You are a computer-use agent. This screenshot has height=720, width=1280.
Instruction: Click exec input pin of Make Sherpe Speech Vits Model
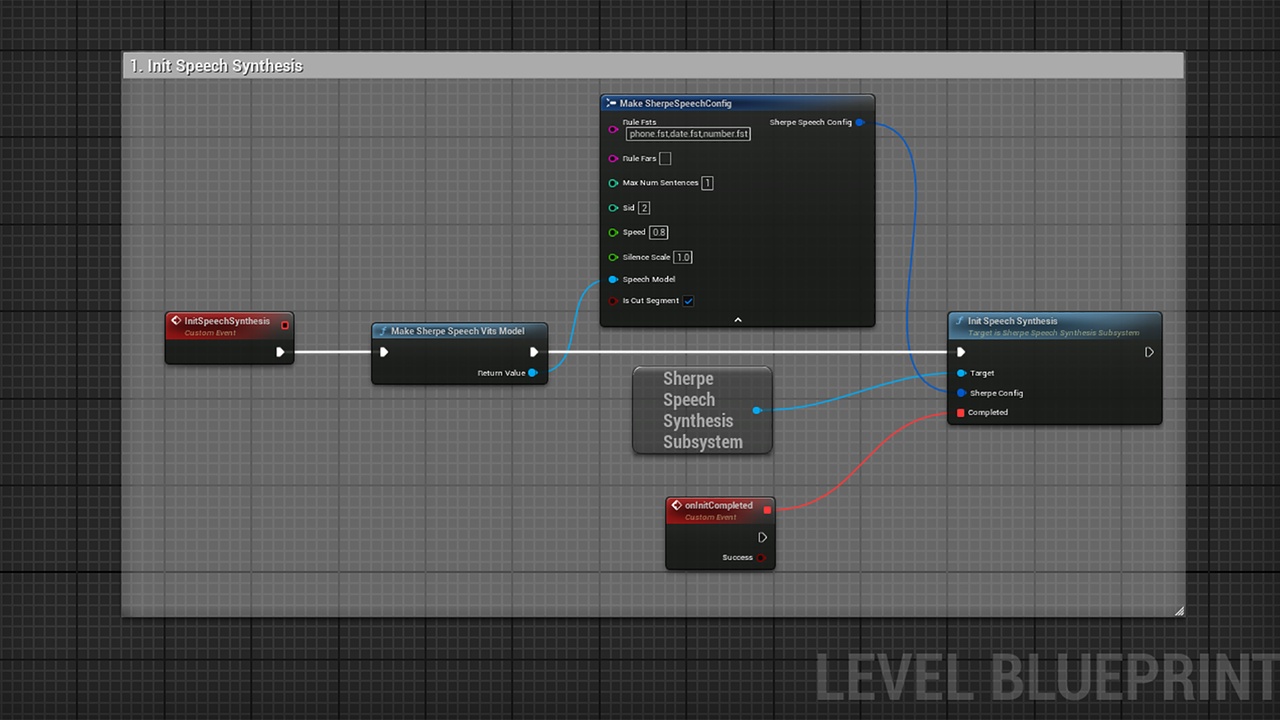(384, 352)
